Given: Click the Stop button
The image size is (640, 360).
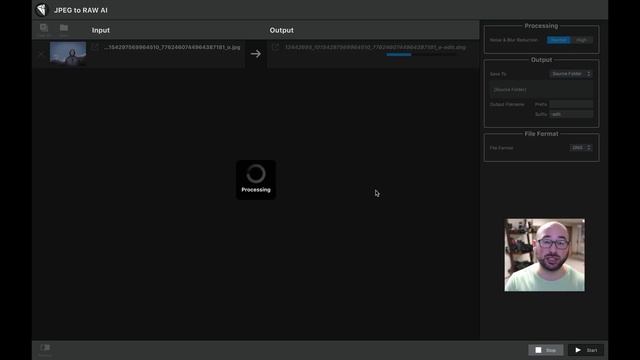Looking at the screenshot, I should [546, 350].
